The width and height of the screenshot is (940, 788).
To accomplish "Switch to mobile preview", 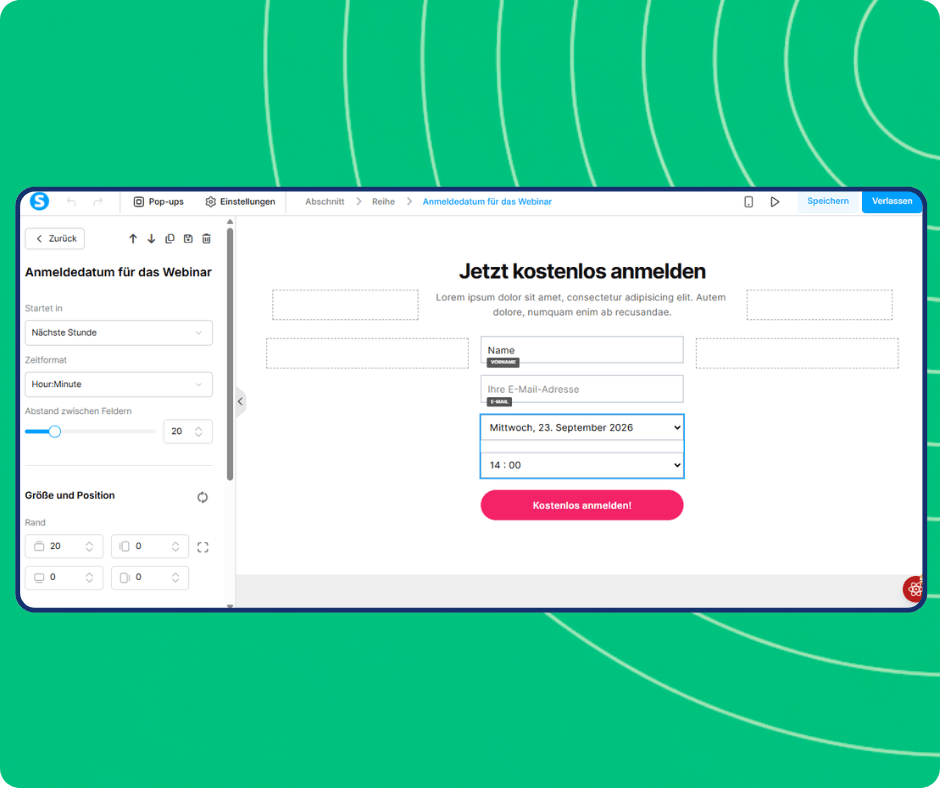I will tap(748, 202).
